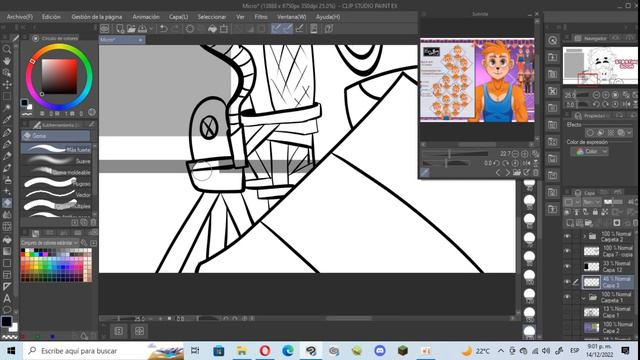Image resolution: width=640 pixels, height=360 pixels.
Task: Open Discord from the taskbar
Action: coord(380,350)
